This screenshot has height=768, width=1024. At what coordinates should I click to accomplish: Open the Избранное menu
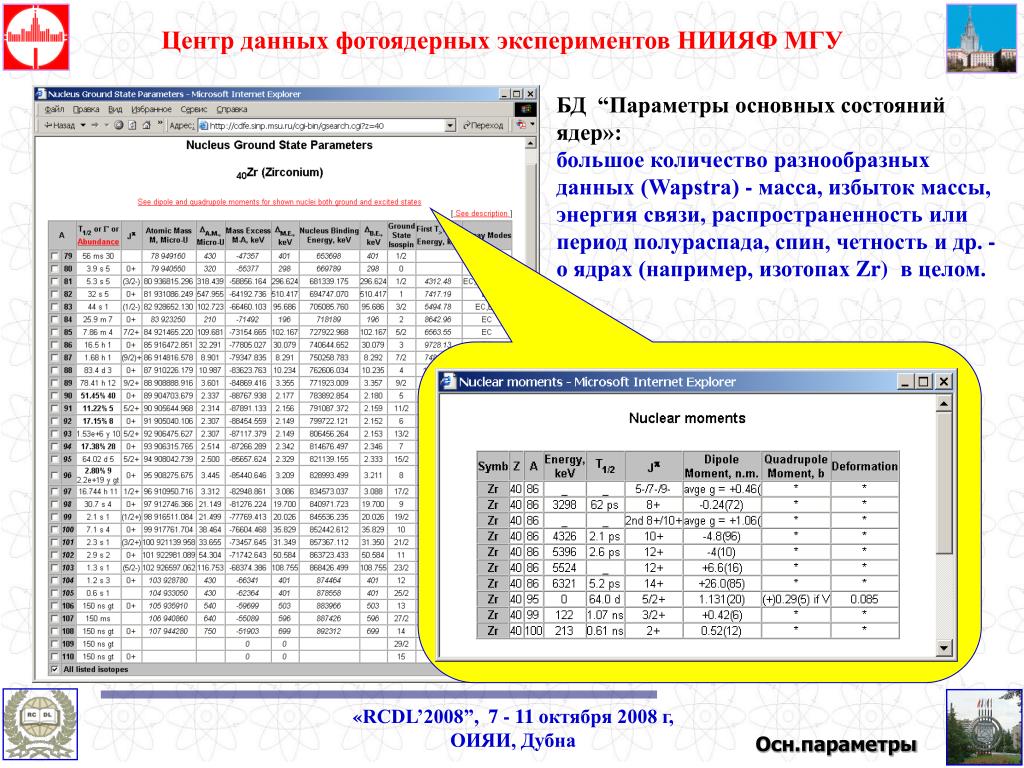(x=152, y=109)
